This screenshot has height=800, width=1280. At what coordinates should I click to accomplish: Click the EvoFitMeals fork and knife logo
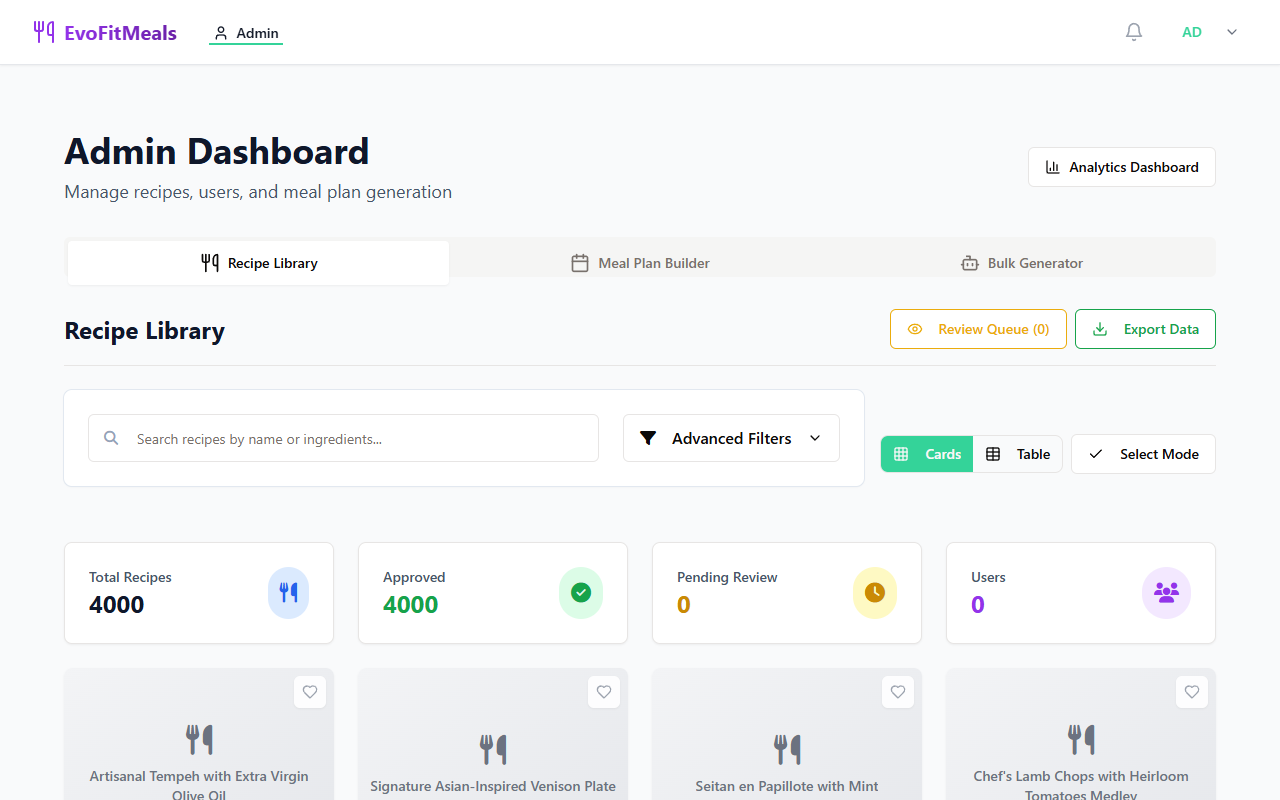[x=43, y=31]
